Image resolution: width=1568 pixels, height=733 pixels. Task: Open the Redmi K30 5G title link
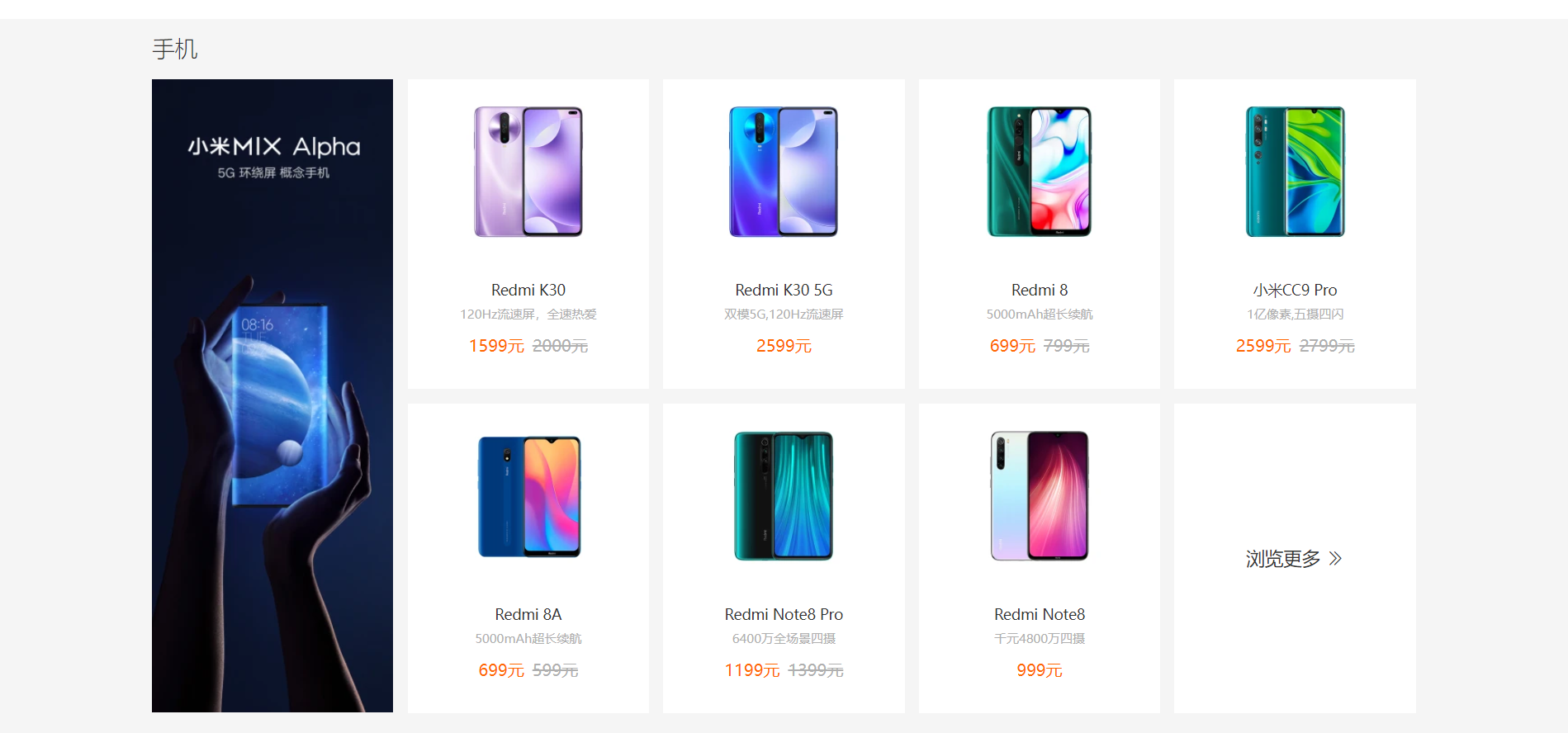click(784, 290)
